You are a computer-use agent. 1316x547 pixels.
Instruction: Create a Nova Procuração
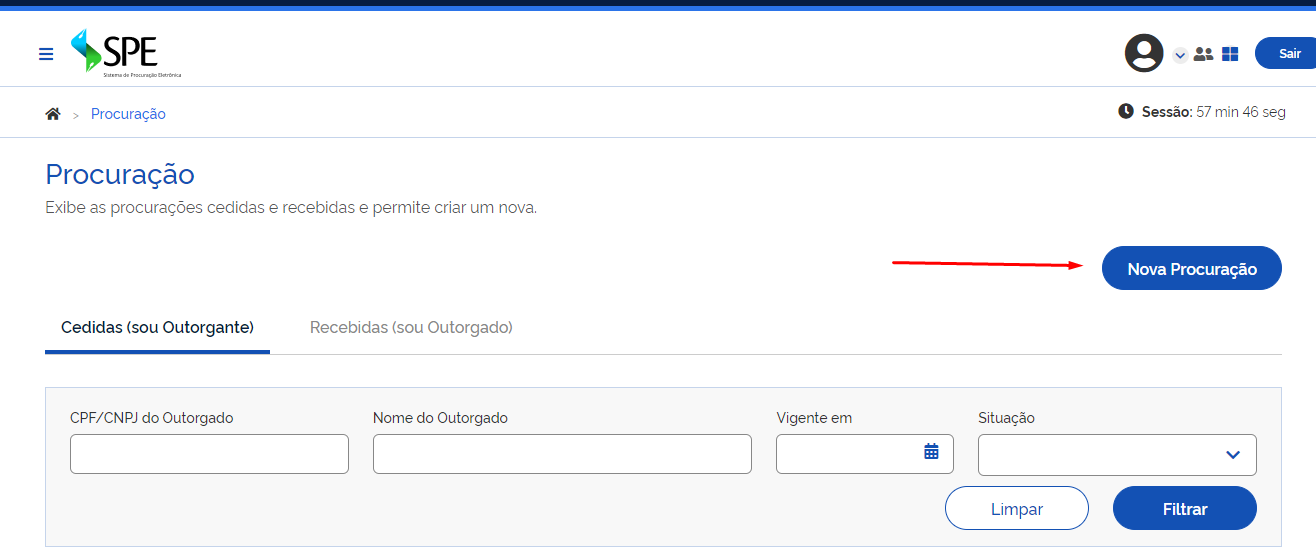tap(1191, 268)
